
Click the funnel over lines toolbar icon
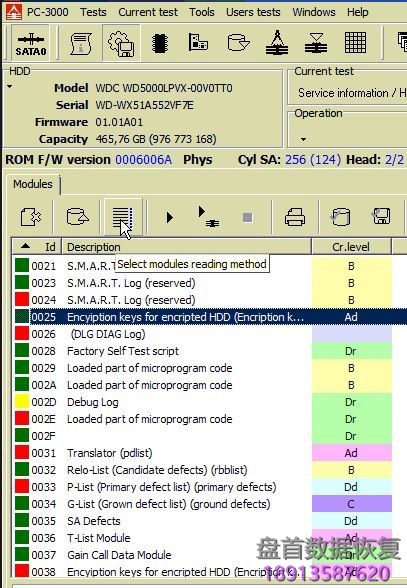coord(316,43)
